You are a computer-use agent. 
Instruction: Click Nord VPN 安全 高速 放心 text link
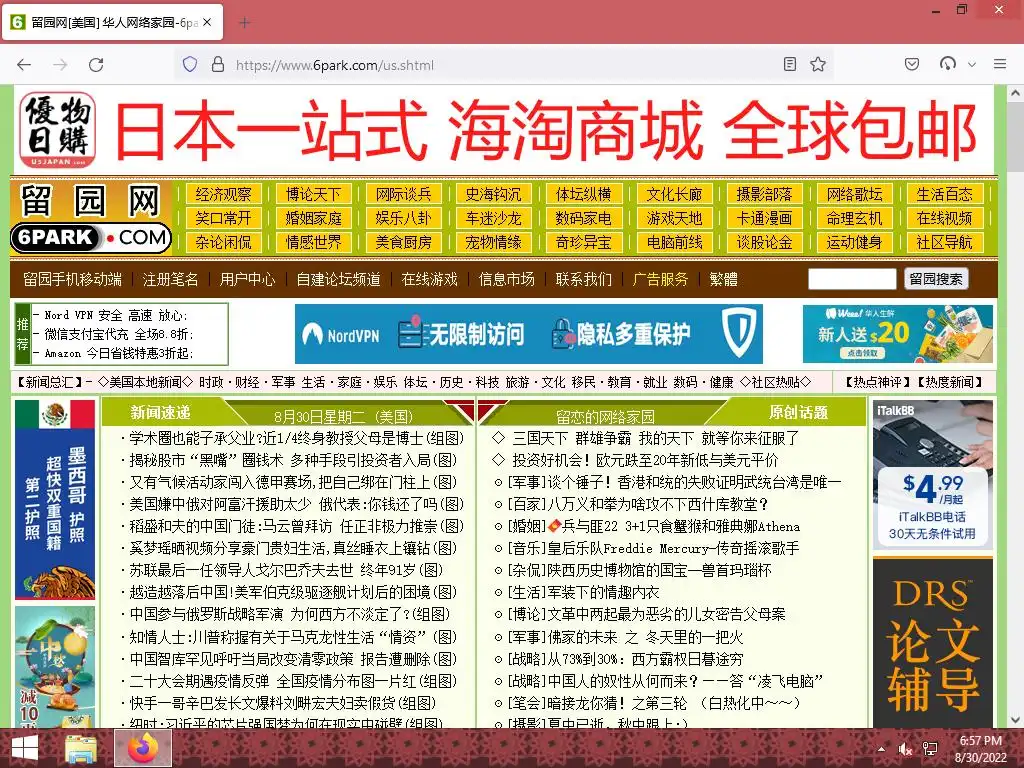coord(116,315)
